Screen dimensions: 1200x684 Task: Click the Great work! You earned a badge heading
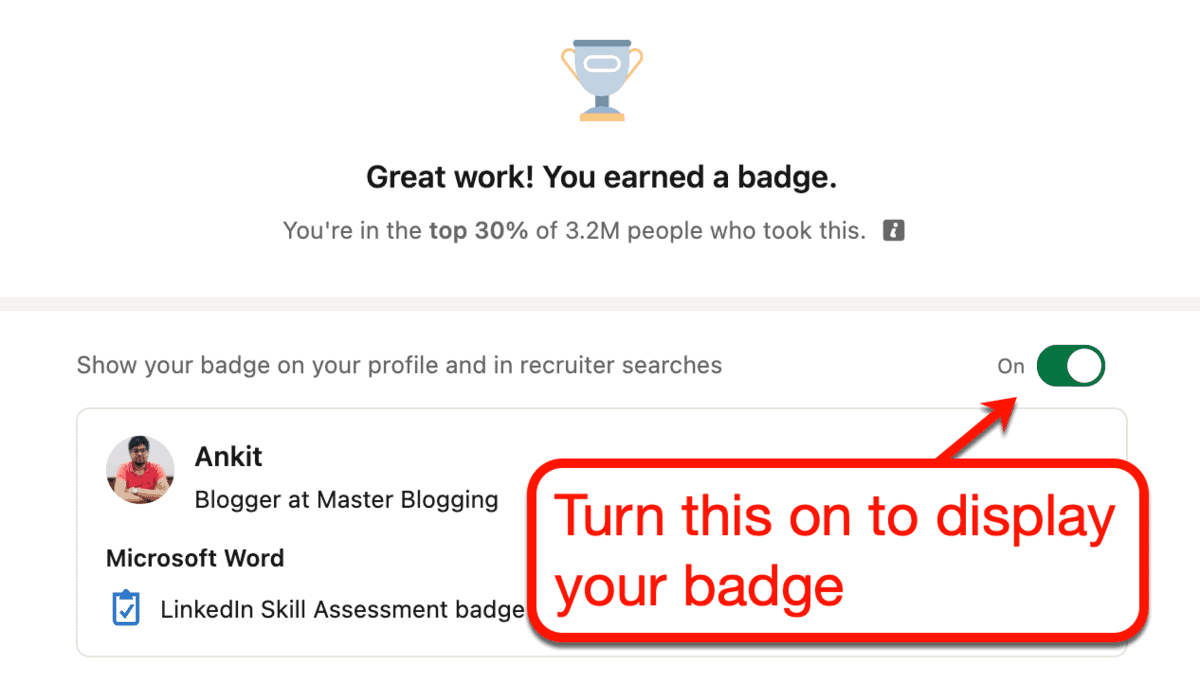[601, 178]
